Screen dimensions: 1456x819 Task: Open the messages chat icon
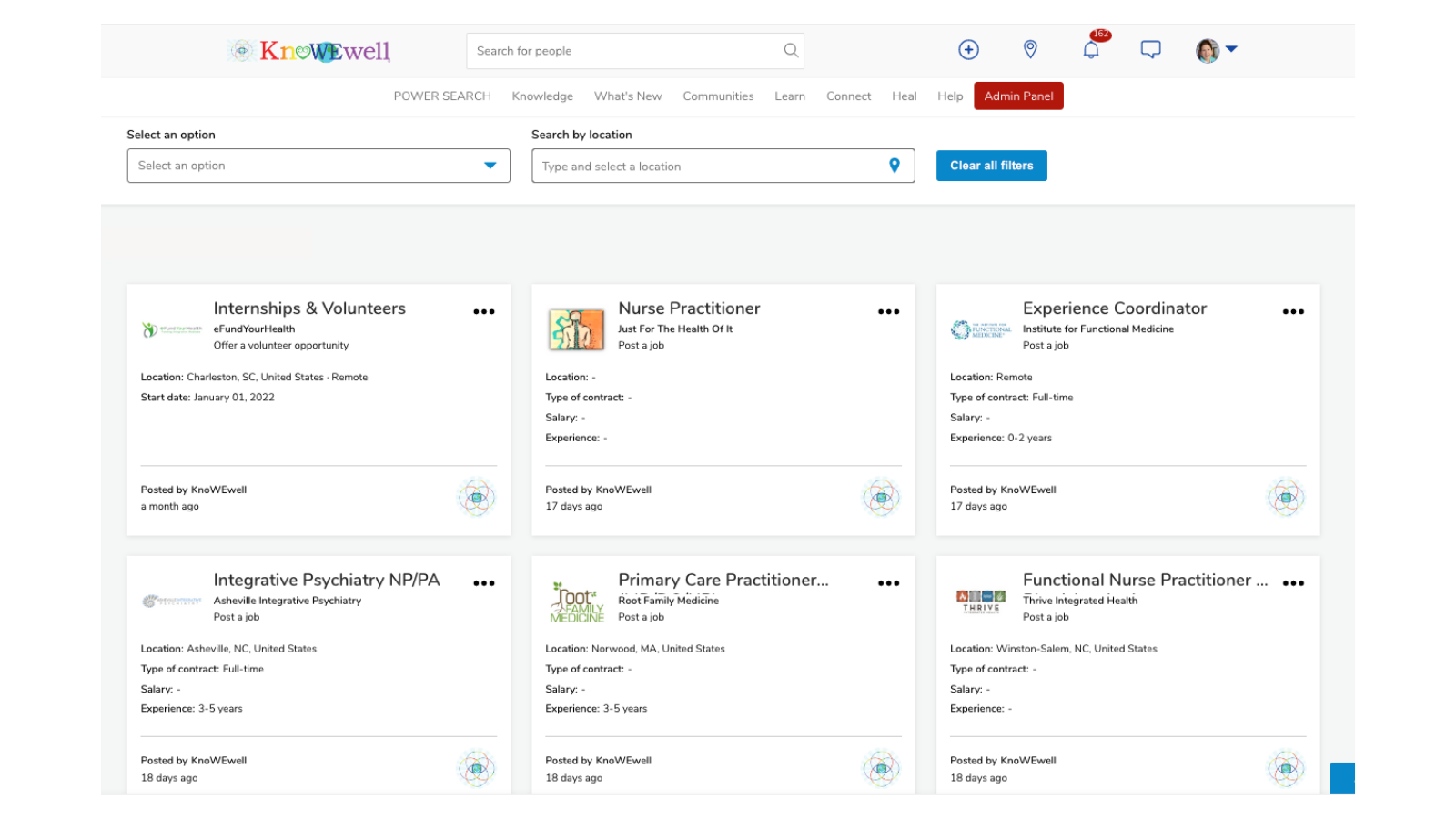click(1150, 50)
